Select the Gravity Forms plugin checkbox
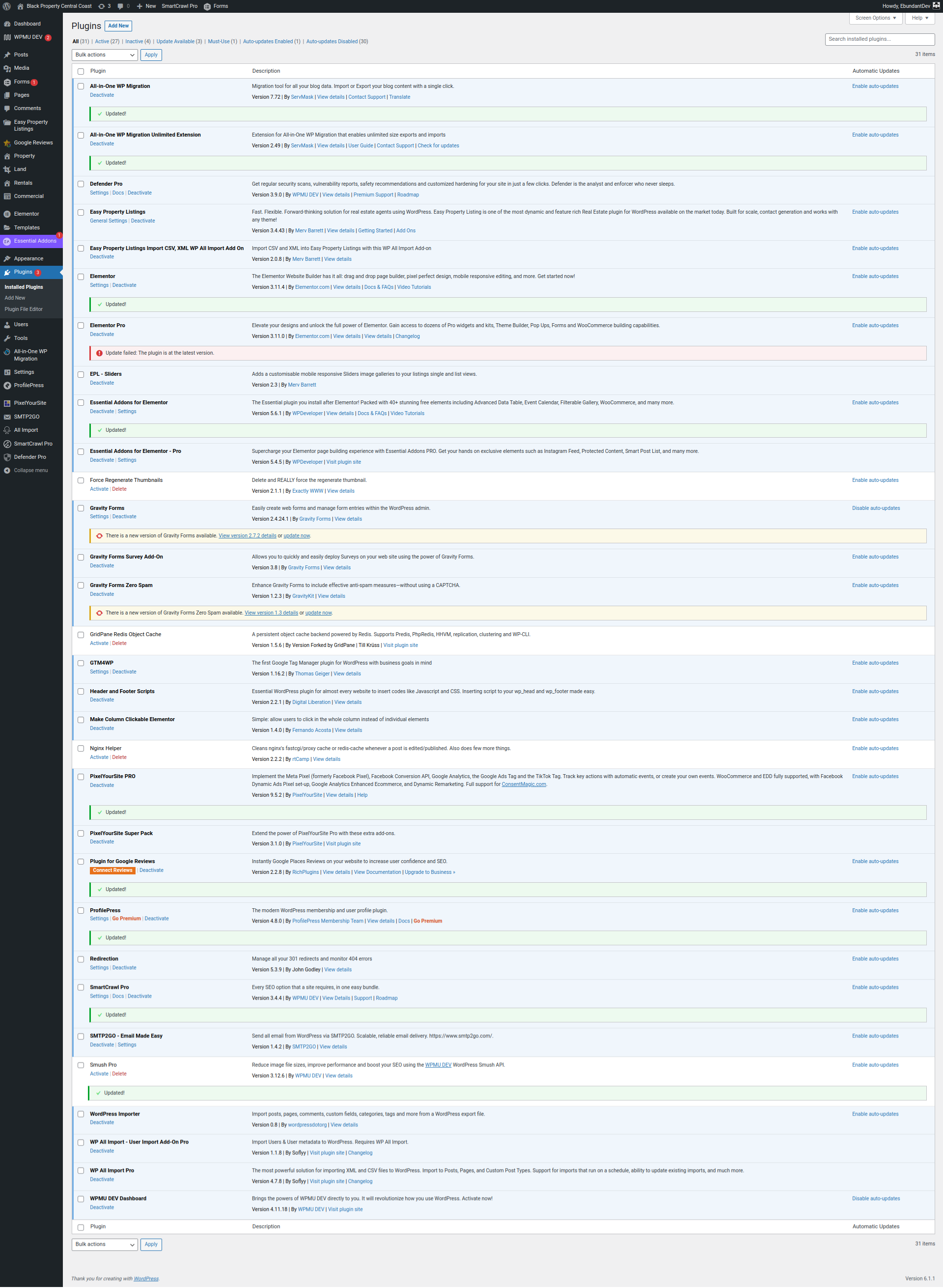Viewport: 943px width, 1288px height. pos(81,509)
